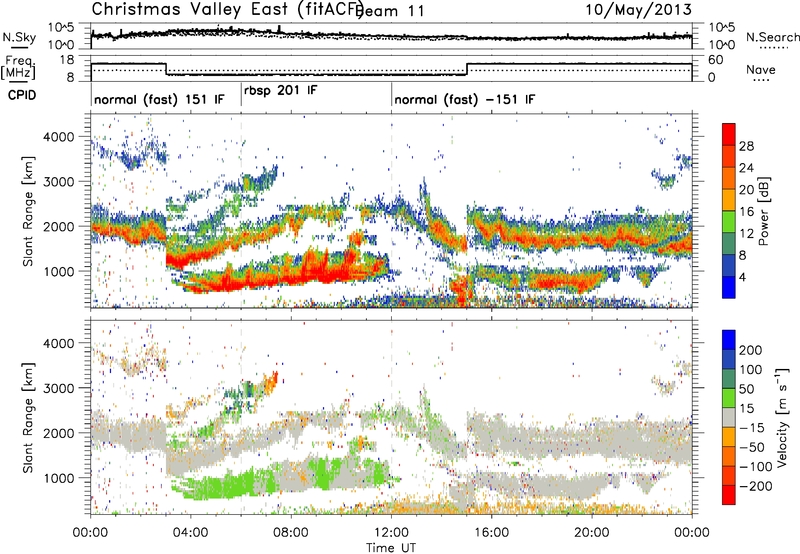Click the '3000' tick of the velocity panel
The width and height of the screenshot is (800, 554).
pos(59,388)
